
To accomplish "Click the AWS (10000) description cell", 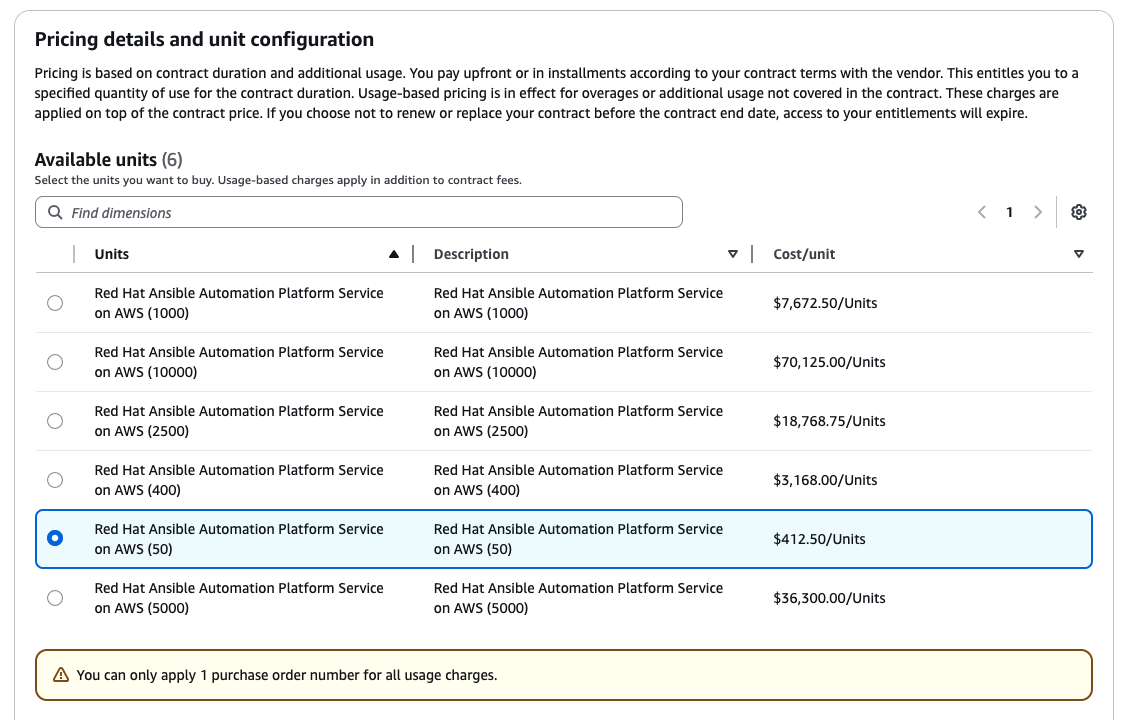I will (x=578, y=362).
